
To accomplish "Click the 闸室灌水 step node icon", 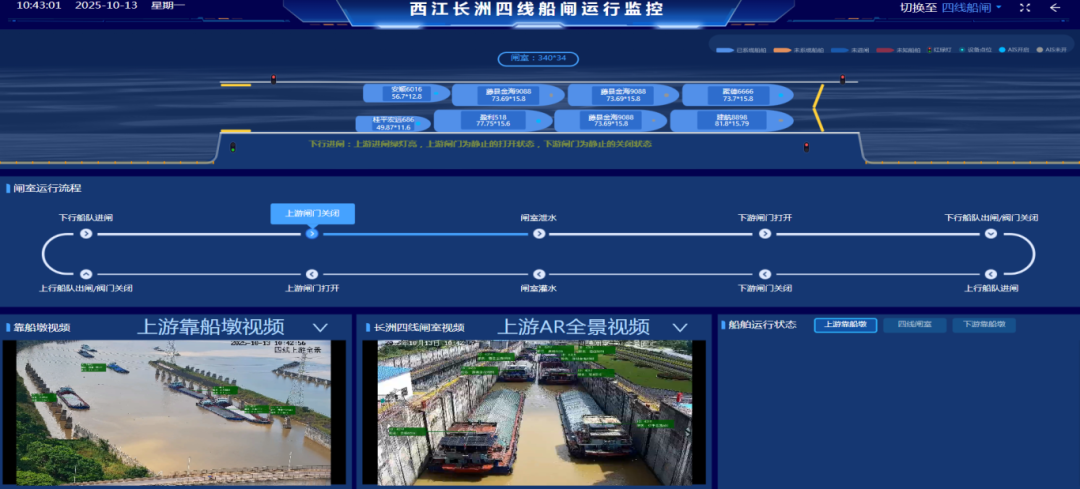I will (x=539, y=273).
